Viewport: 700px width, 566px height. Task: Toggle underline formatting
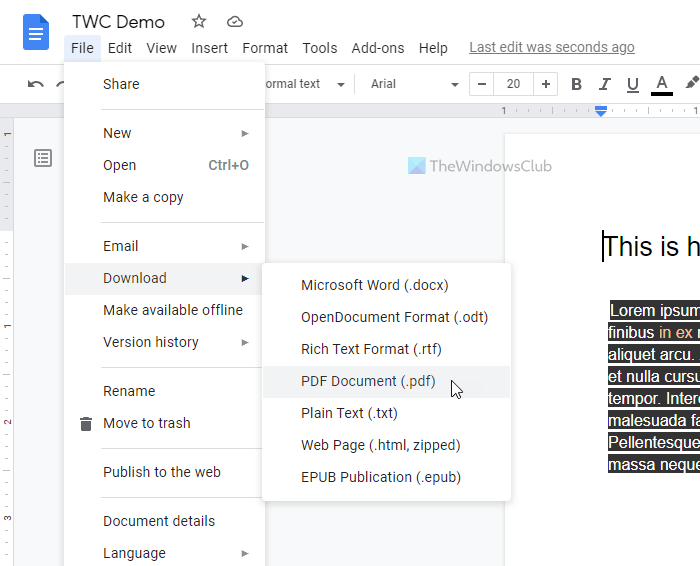(x=633, y=84)
